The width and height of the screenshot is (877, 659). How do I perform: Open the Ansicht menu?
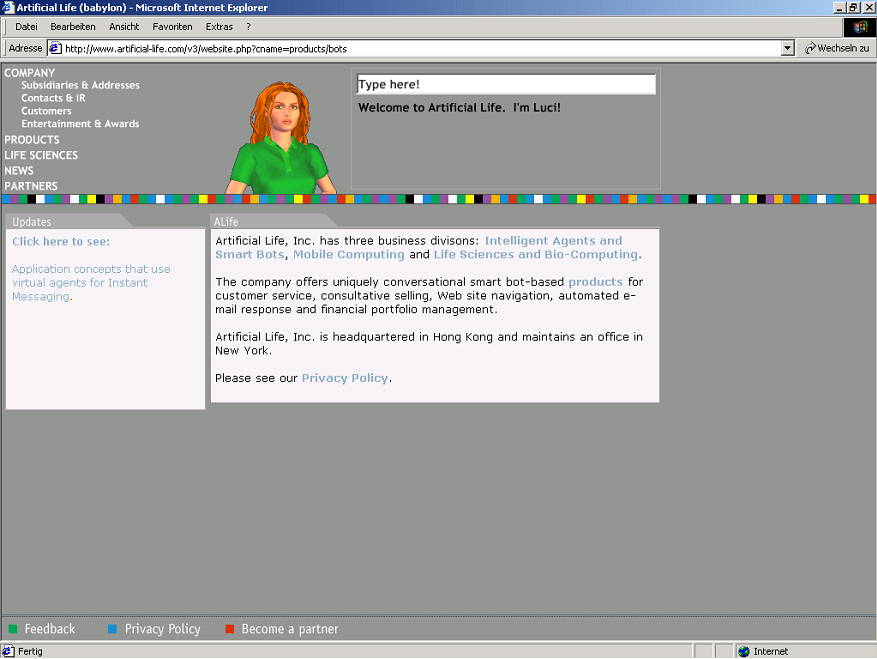pyautogui.click(x=124, y=27)
